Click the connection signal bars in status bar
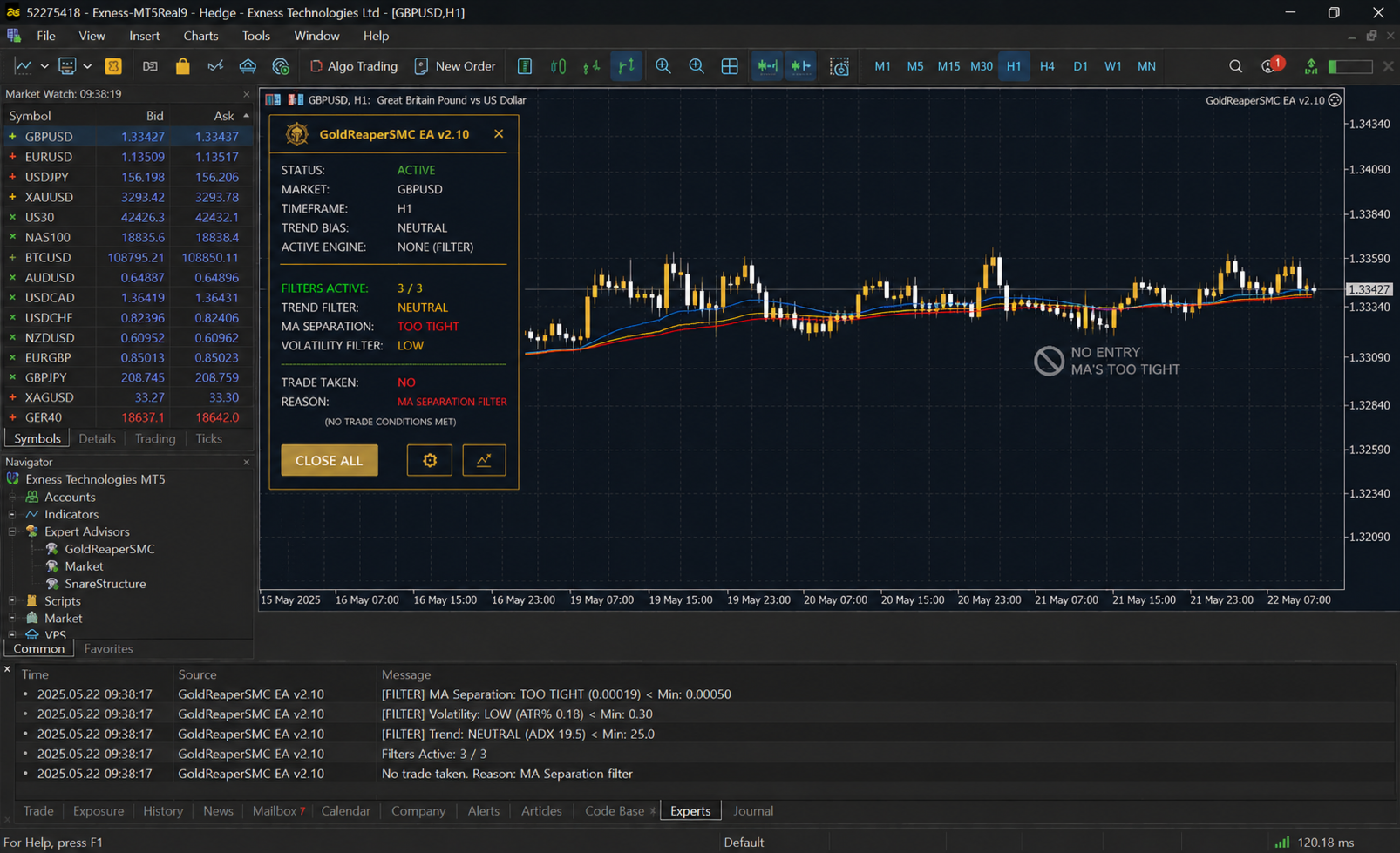 [1282, 843]
